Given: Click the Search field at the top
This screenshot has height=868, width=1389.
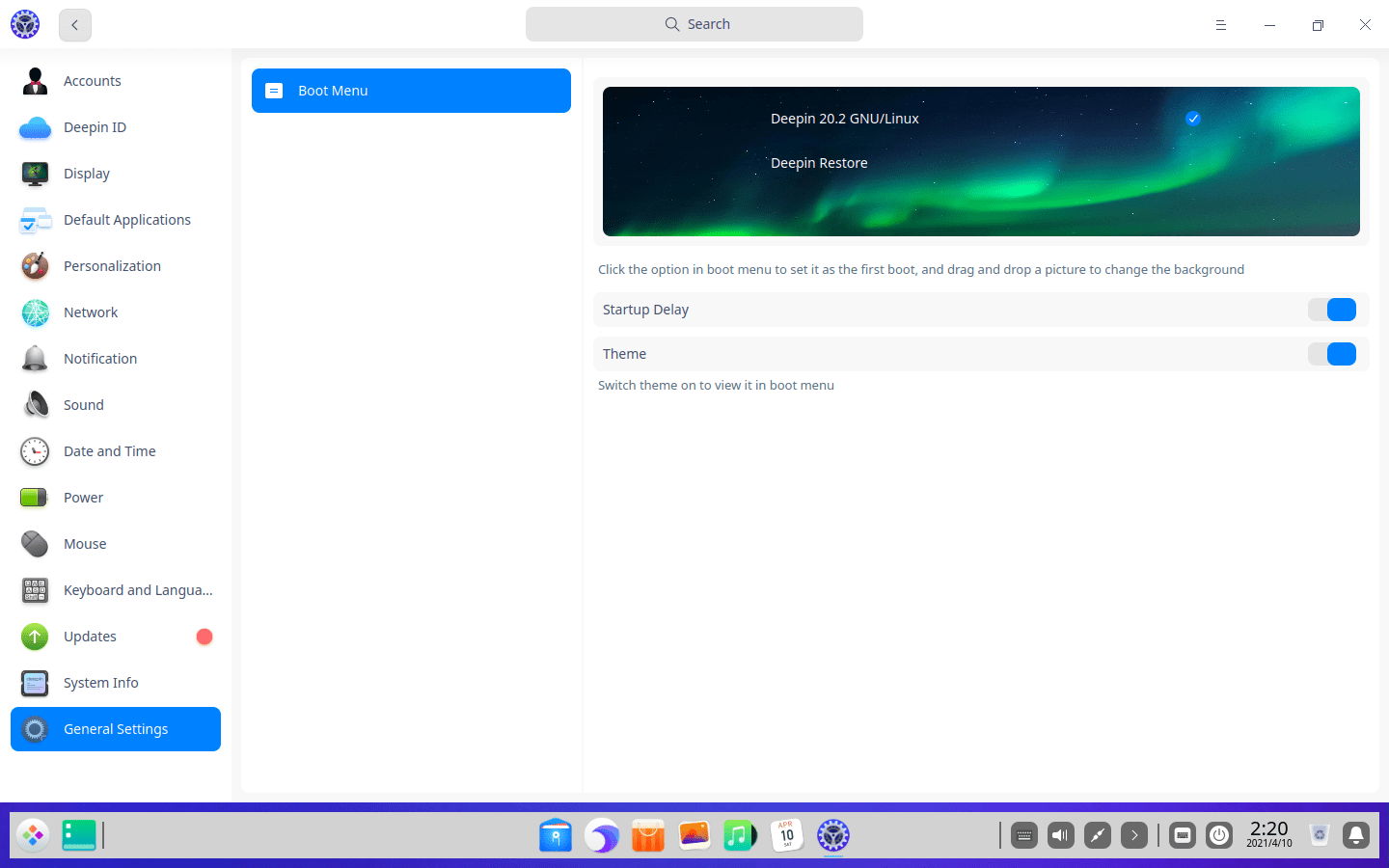Looking at the screenshot, I should tap(694, 23).
